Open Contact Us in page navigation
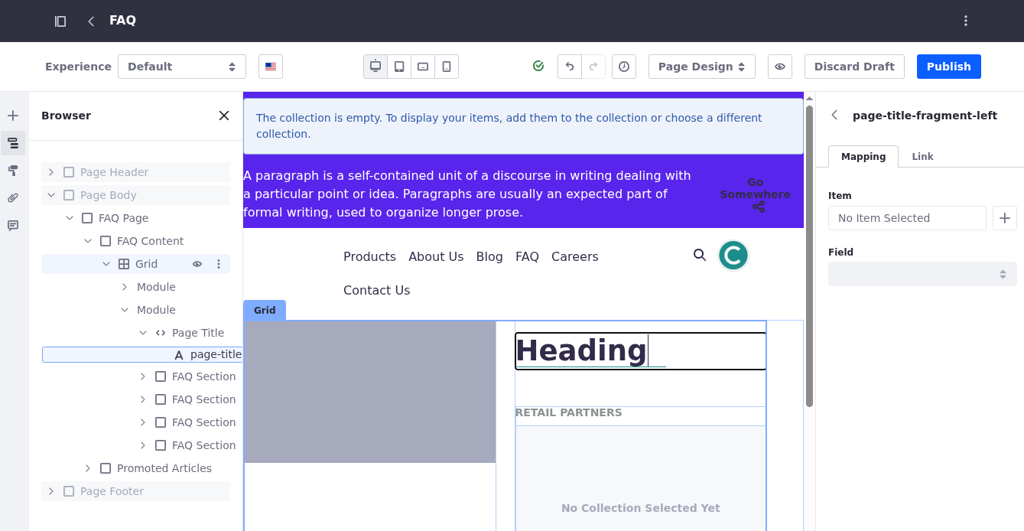This screenshot has height=531, width=1024. [377, 290]
